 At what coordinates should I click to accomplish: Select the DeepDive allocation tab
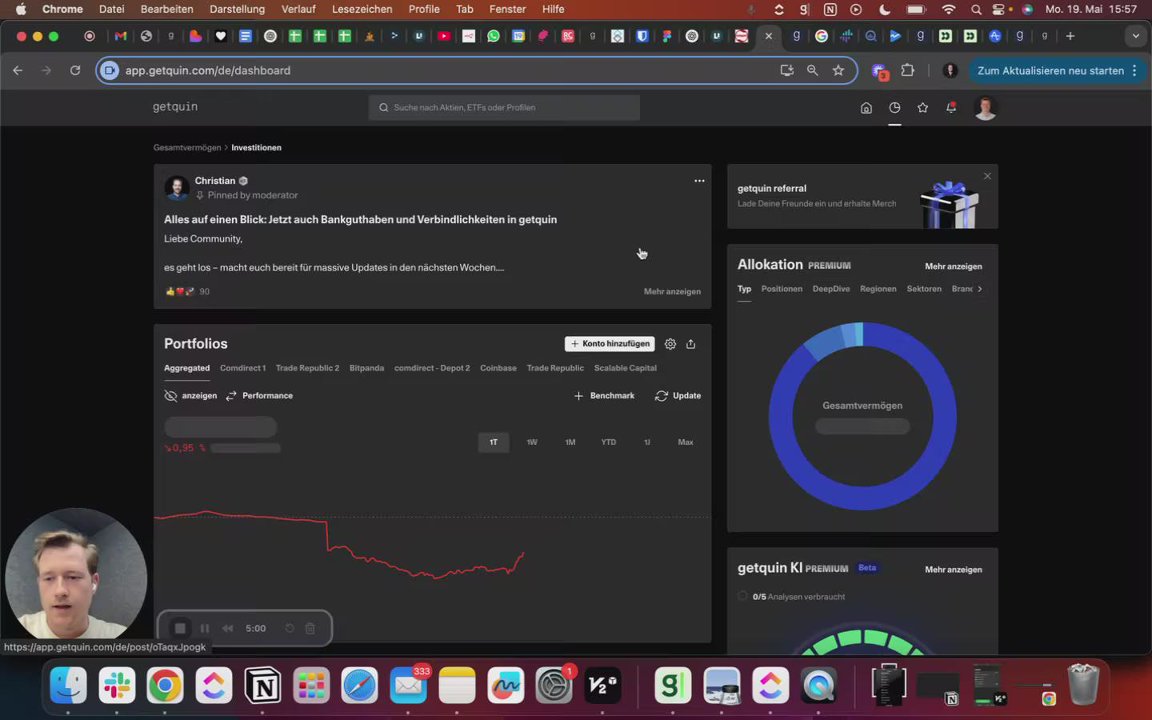831,289
